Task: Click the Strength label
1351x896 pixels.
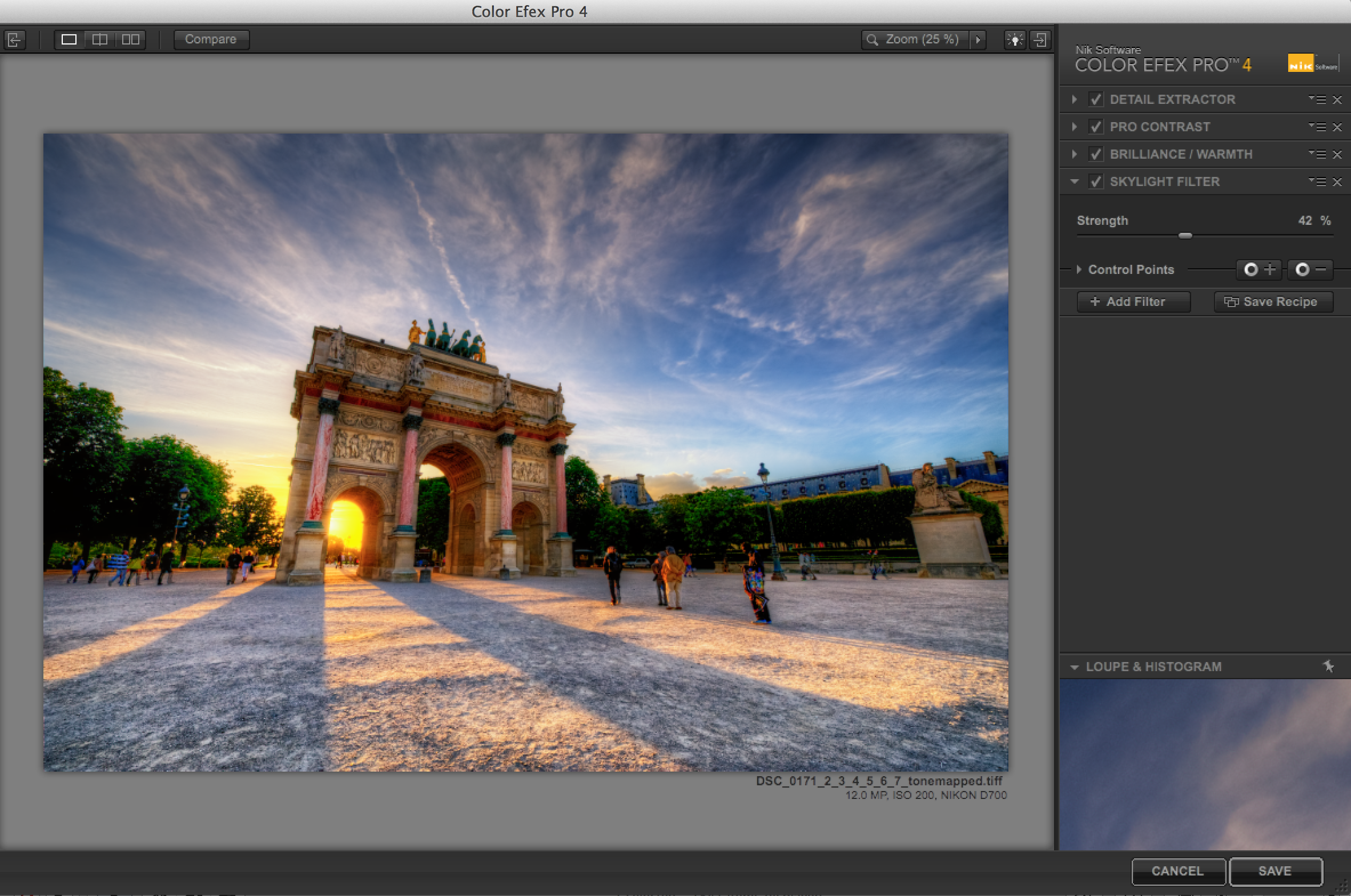Action: point(1102,220)
